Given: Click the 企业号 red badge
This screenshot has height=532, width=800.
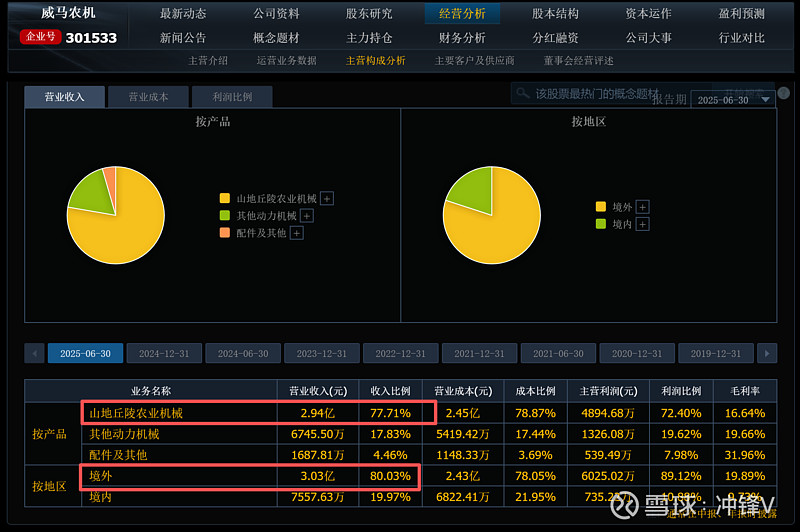Looking at the screenshot, I should pyautogui.click(x=40, y=37).
